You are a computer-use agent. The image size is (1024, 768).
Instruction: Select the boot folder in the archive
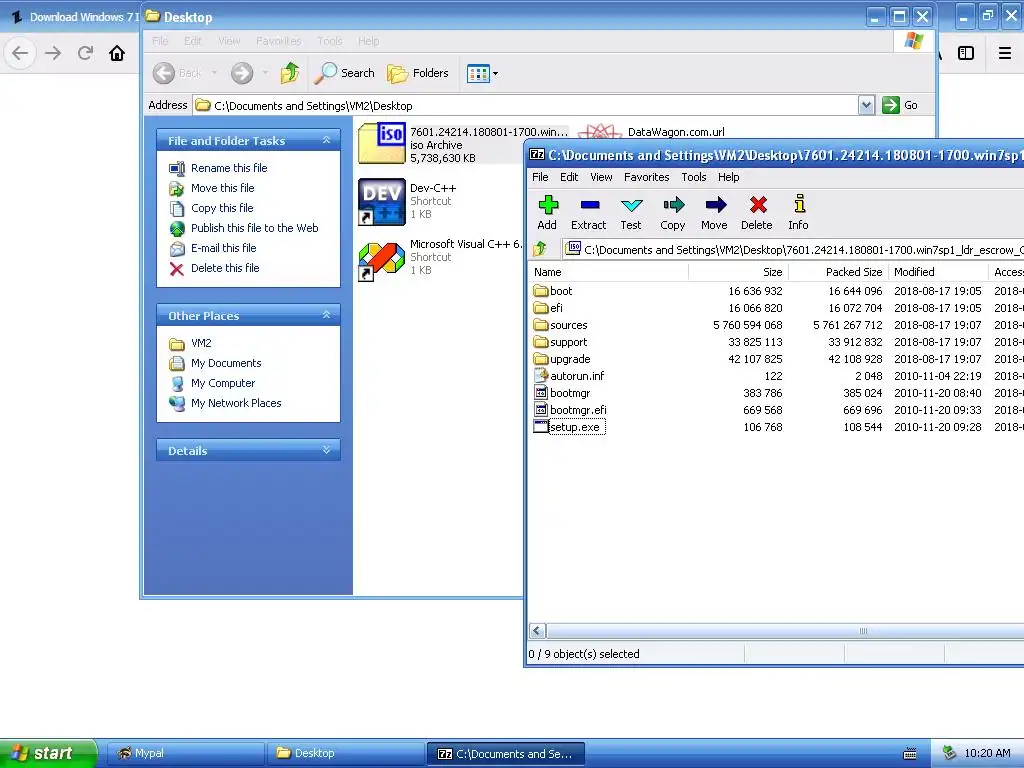click(x=553, y=291)
